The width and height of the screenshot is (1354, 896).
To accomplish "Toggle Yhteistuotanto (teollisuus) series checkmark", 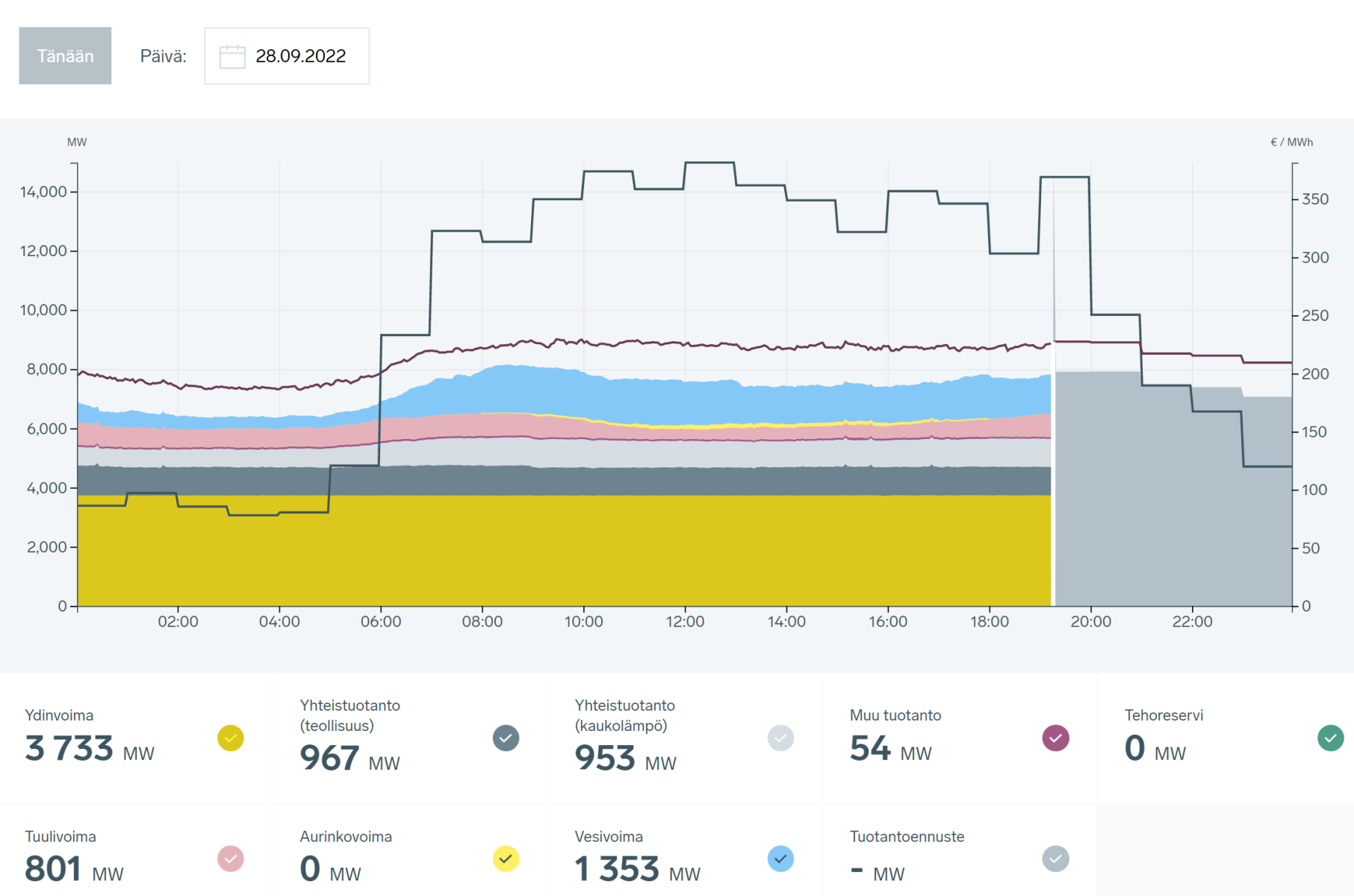I will point(506,738).
